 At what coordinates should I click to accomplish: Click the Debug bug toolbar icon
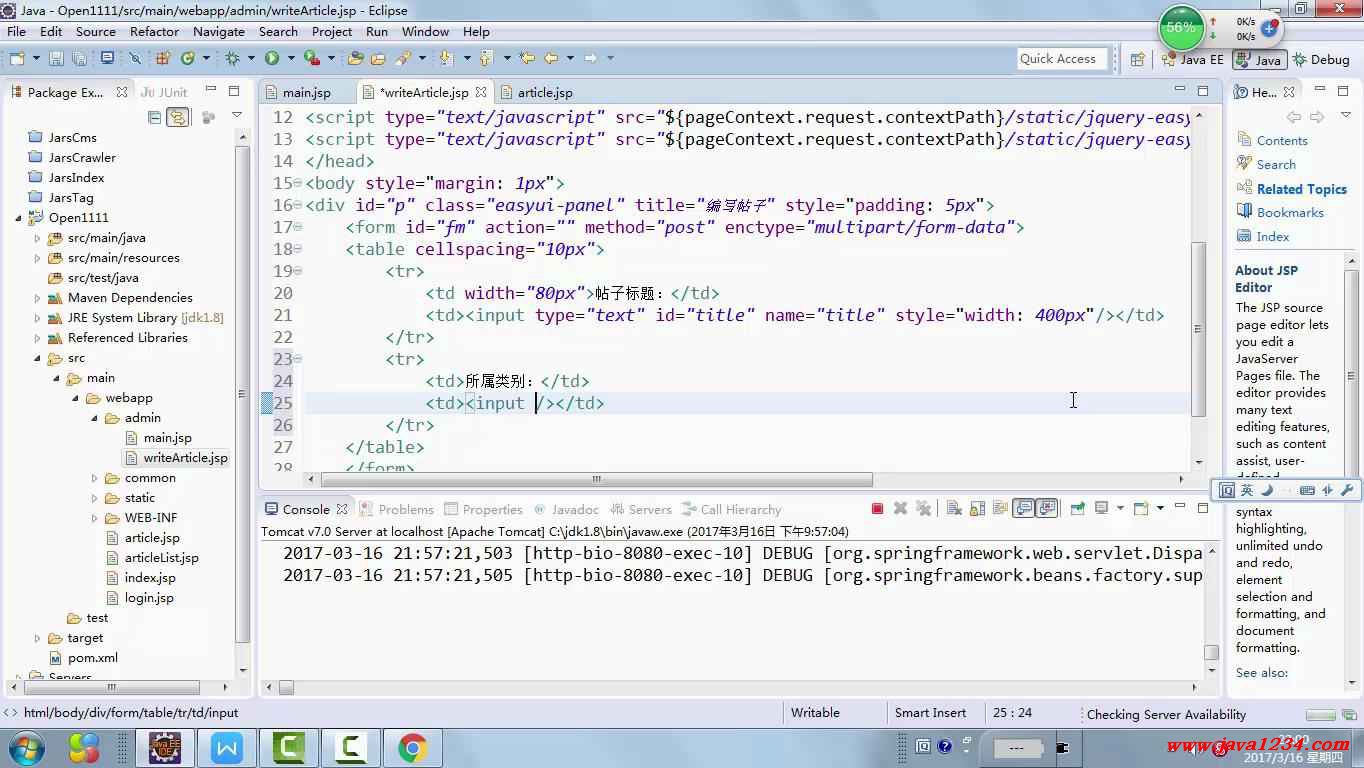point(232,59)
